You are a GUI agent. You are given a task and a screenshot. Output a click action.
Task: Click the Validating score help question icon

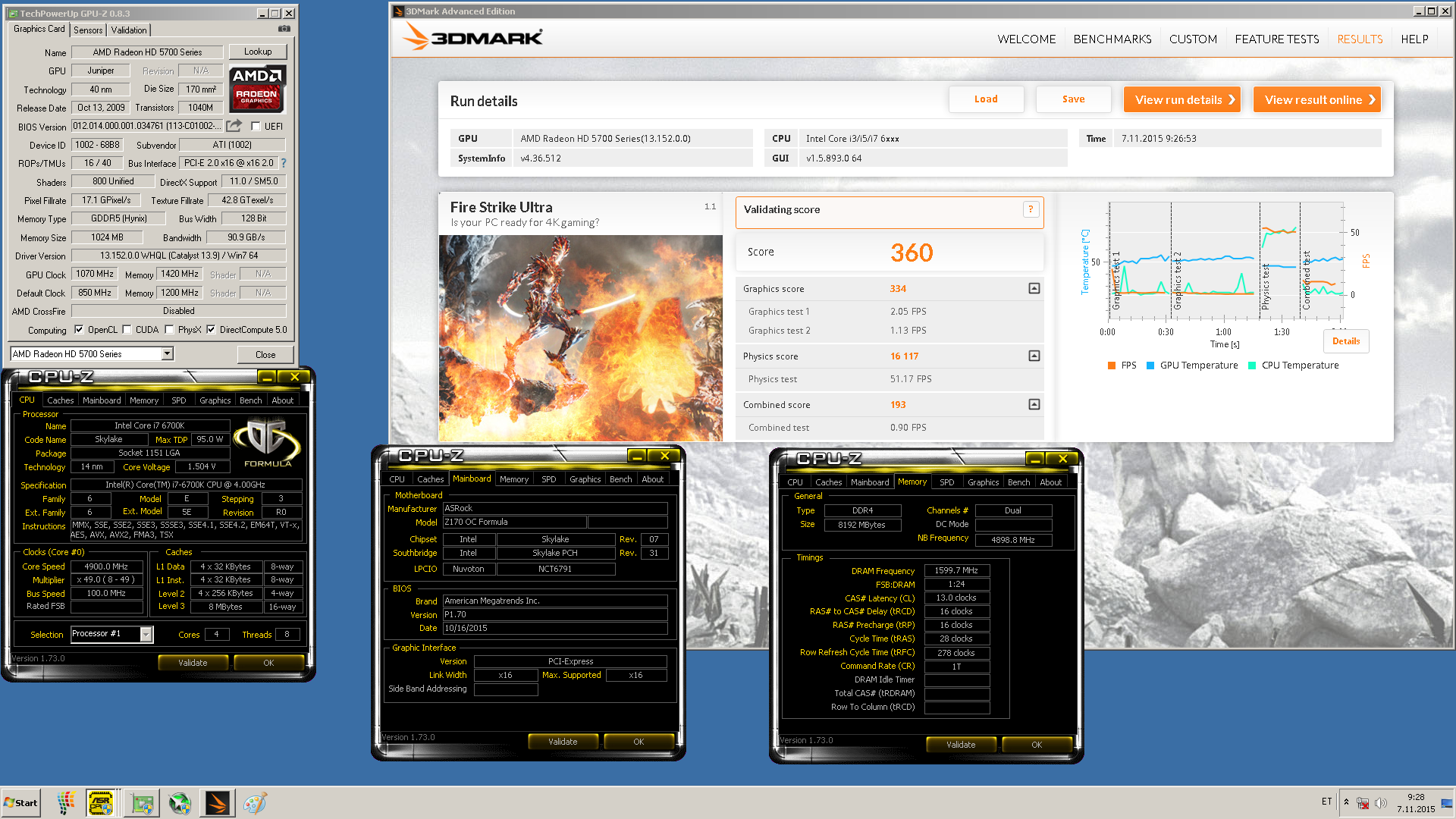click(1030, 210)
